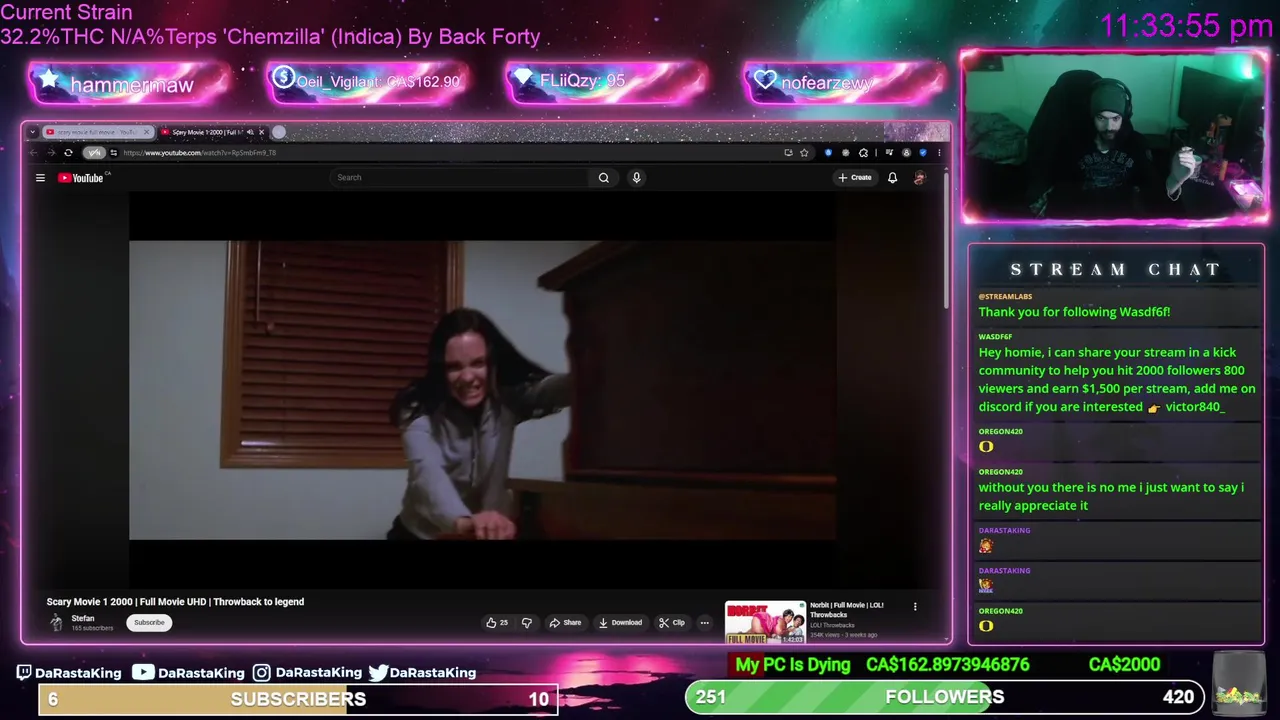Click the Stream Chat header
The width and height of the screenshot is (1280, 720).
coord(1116,269)
